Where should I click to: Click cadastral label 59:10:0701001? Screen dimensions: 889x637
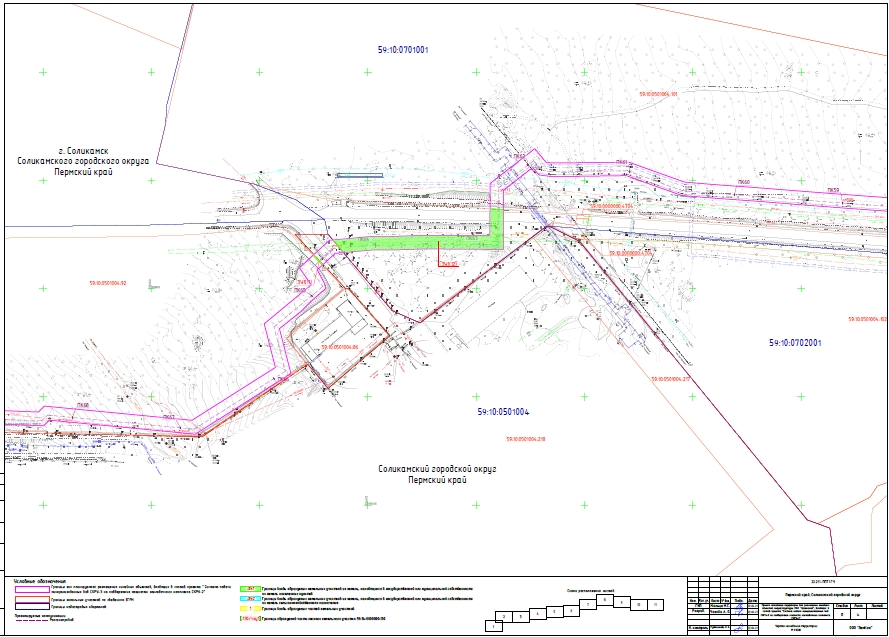pyautogui.click(x=403, y=50)
